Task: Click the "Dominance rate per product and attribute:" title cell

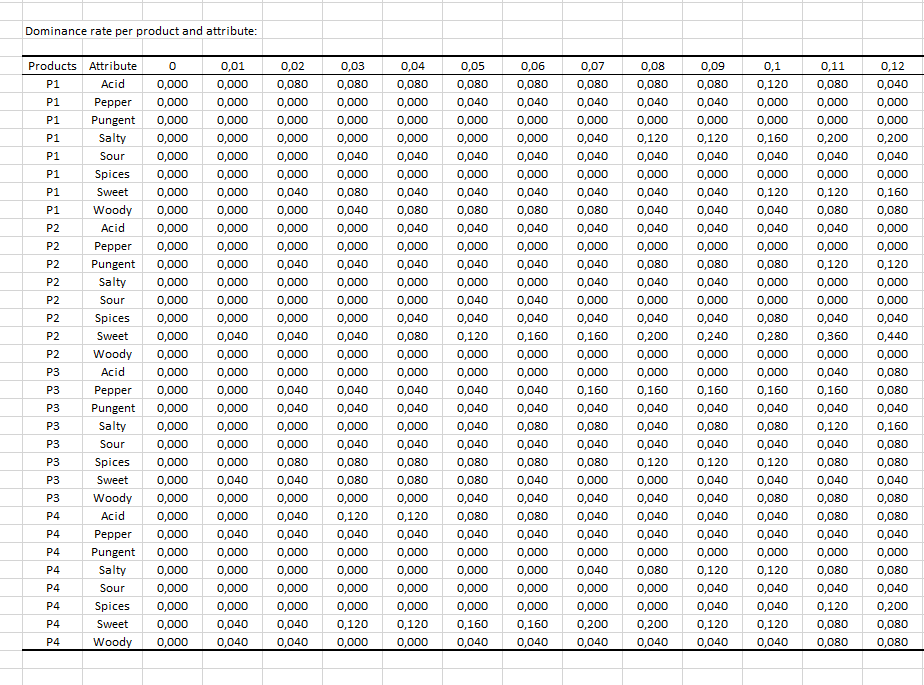Action: (141, 31)
